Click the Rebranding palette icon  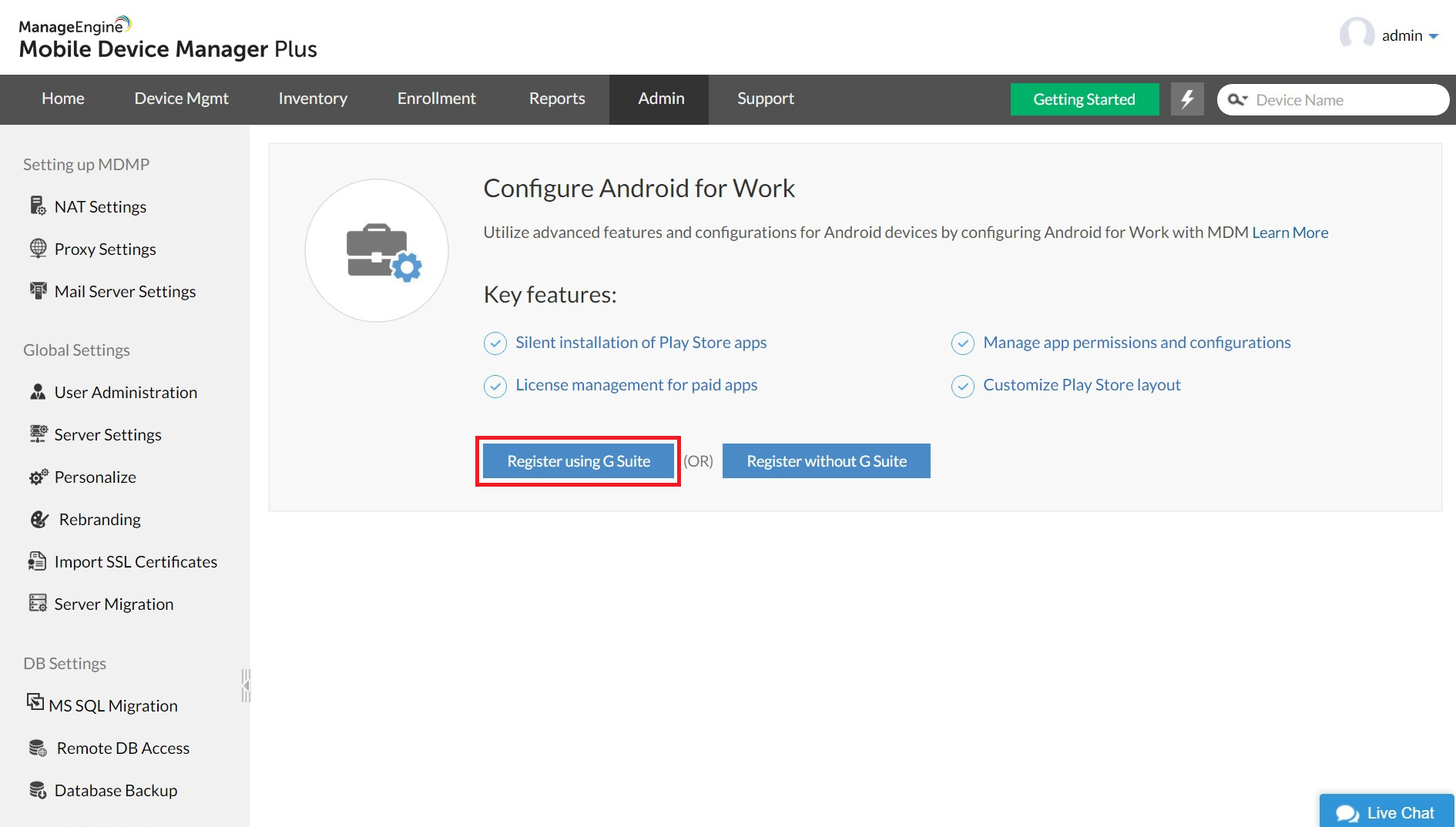point(39,519)
